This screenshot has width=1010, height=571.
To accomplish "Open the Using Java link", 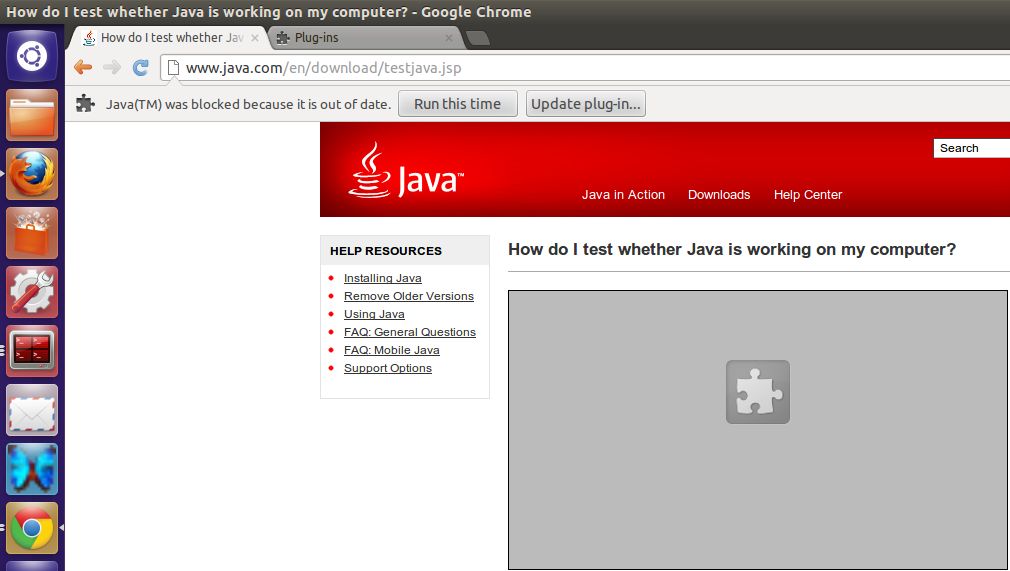I will (x=374, y=314).
